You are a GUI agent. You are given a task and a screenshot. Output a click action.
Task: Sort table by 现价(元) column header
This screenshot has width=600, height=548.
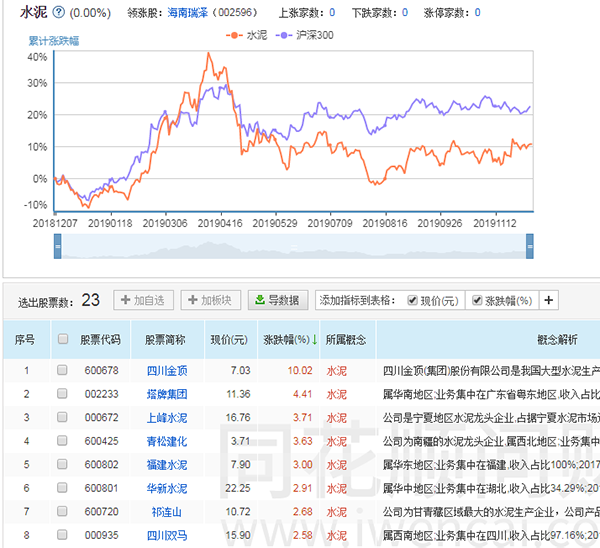pyautogui.click(x=229, y=340)
